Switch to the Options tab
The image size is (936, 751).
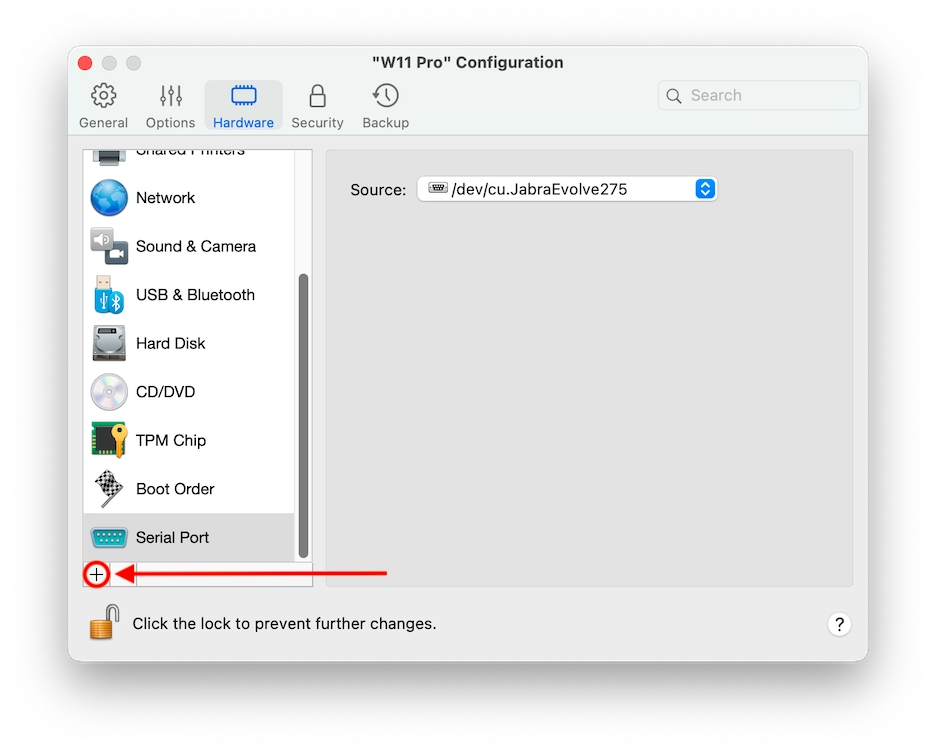pos(170,107)
